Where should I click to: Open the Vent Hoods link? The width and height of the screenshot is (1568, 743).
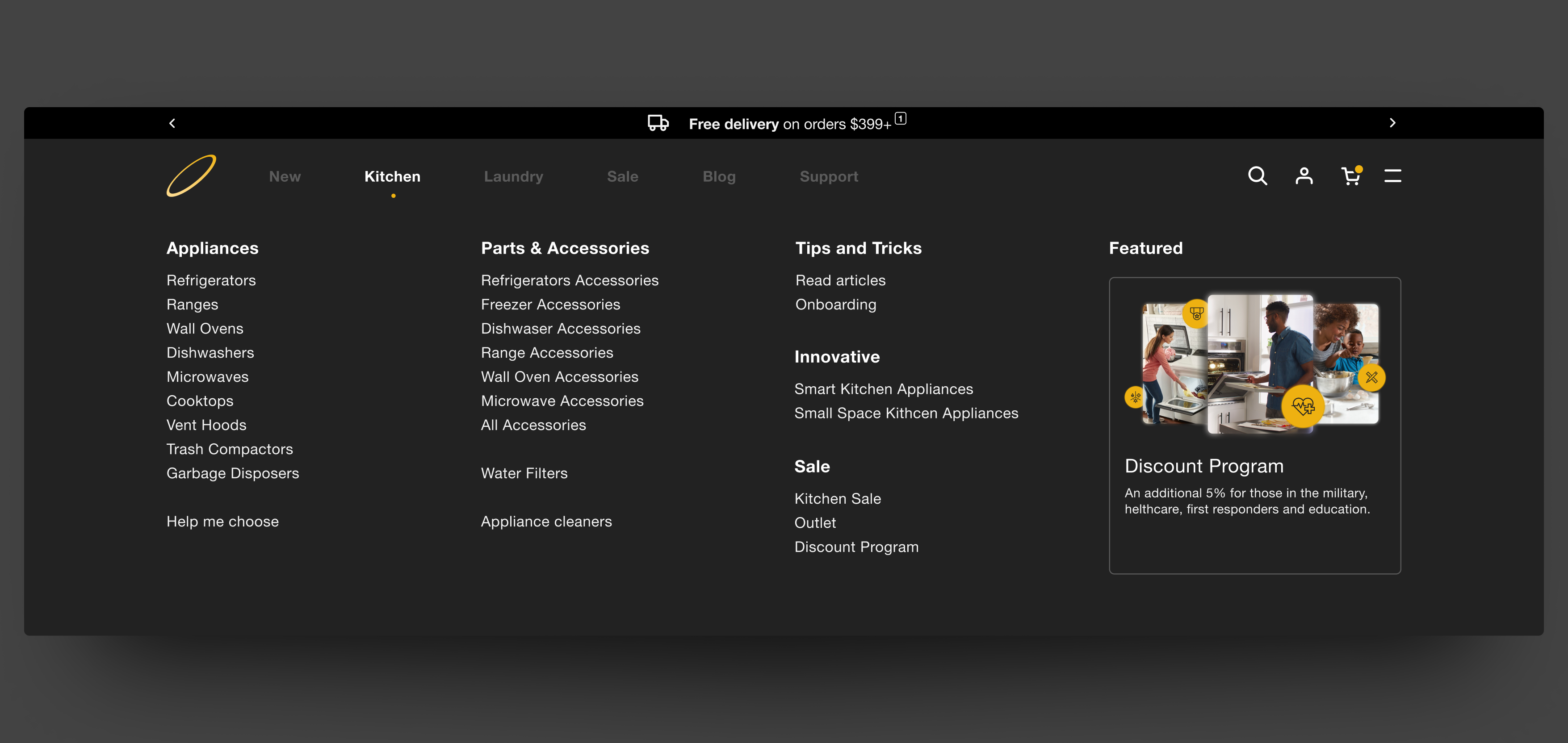click(x=207, y=425)
